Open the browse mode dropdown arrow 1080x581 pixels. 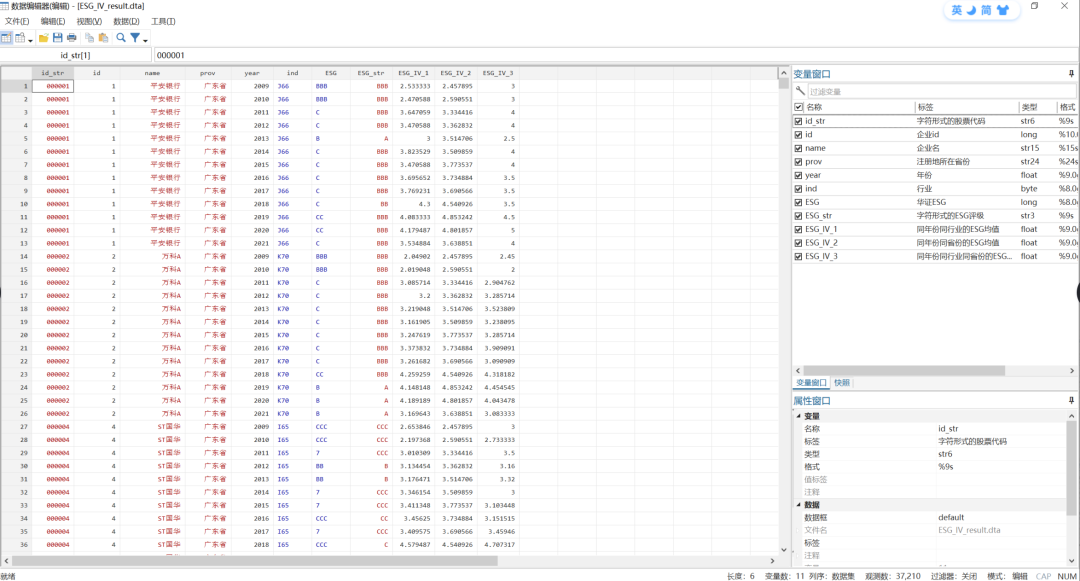(30, 40)
